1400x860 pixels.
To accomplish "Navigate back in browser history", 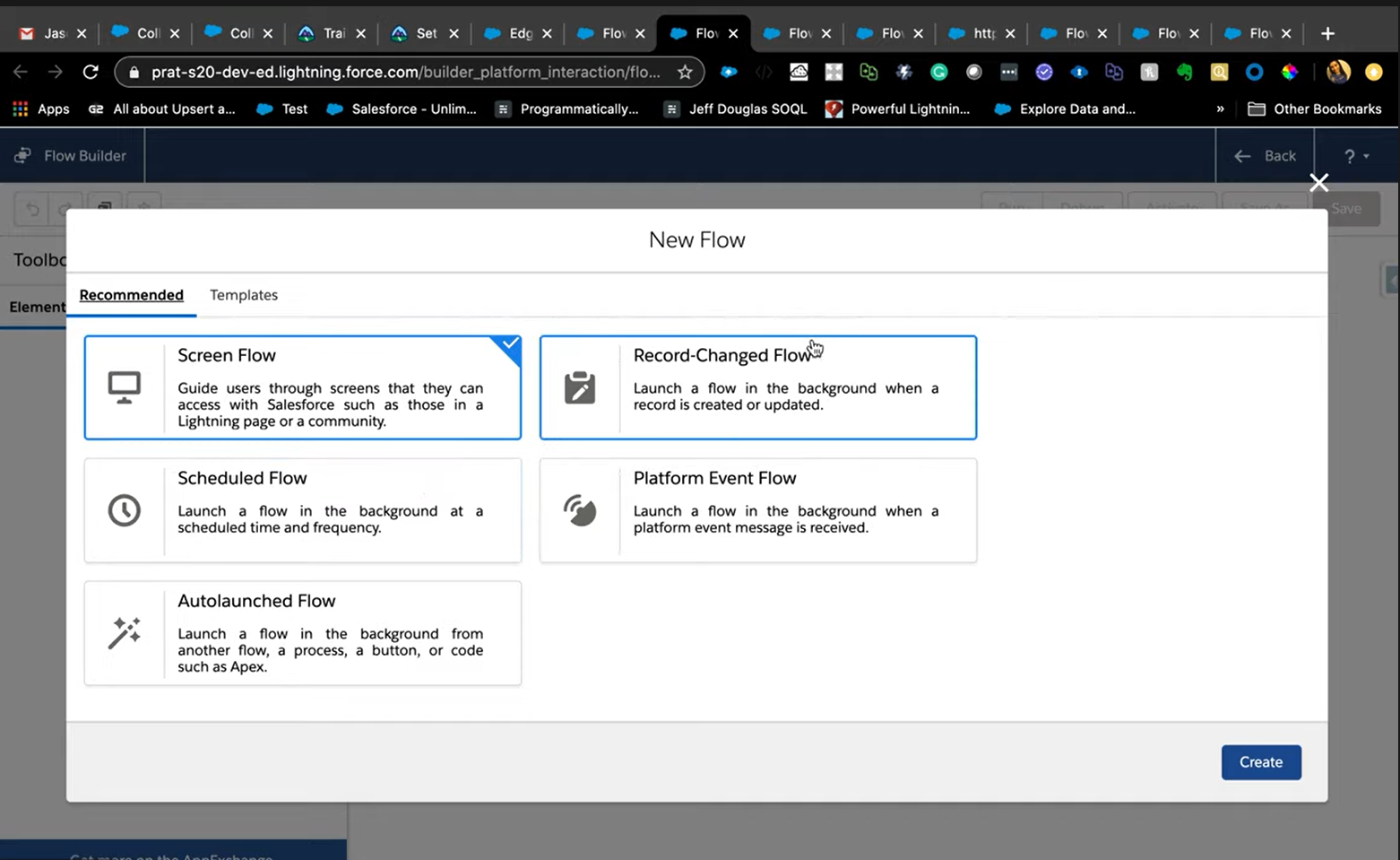I will point(21,72).
